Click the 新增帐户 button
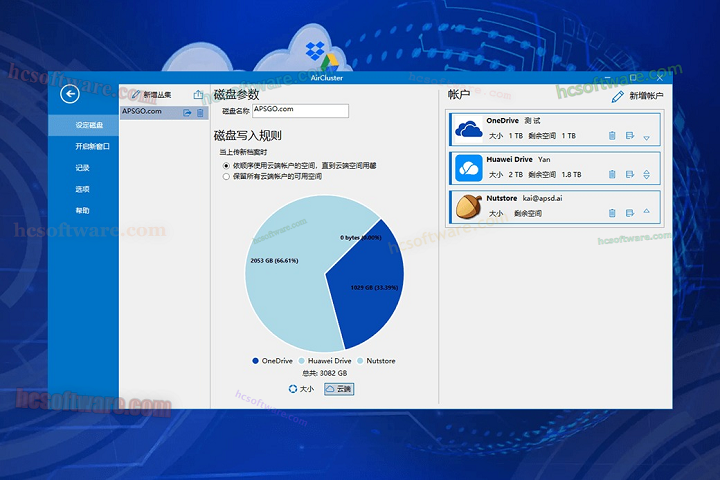The image size is (720, 480). [637, 96]
